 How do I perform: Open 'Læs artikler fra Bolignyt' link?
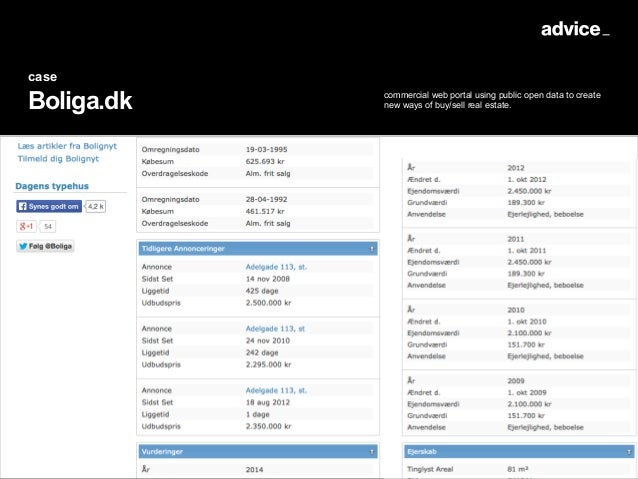[67, 146]
